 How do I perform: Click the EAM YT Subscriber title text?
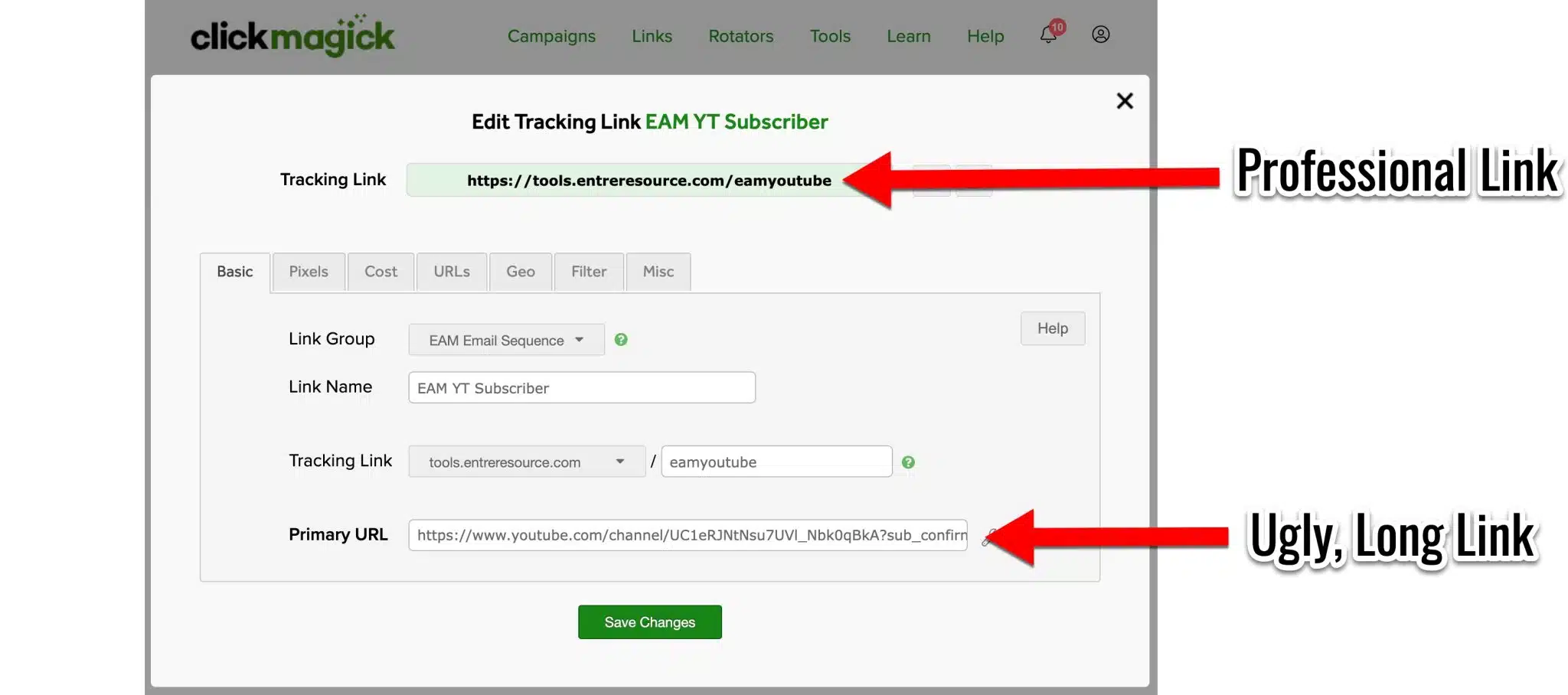[x=737, y=122]
